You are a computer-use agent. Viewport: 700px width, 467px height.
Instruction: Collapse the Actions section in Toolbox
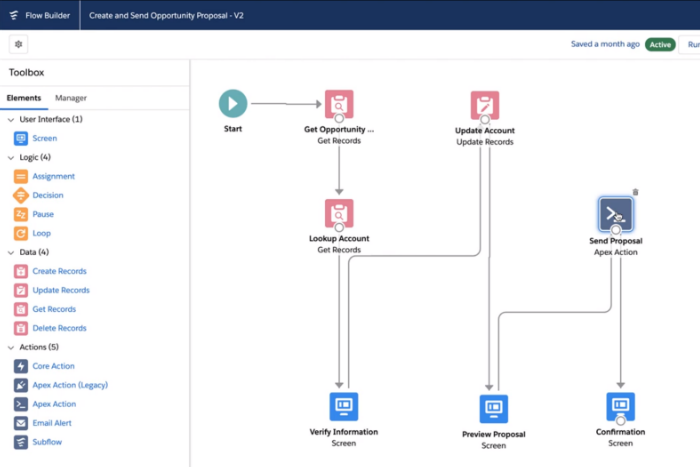coord(11,347)
